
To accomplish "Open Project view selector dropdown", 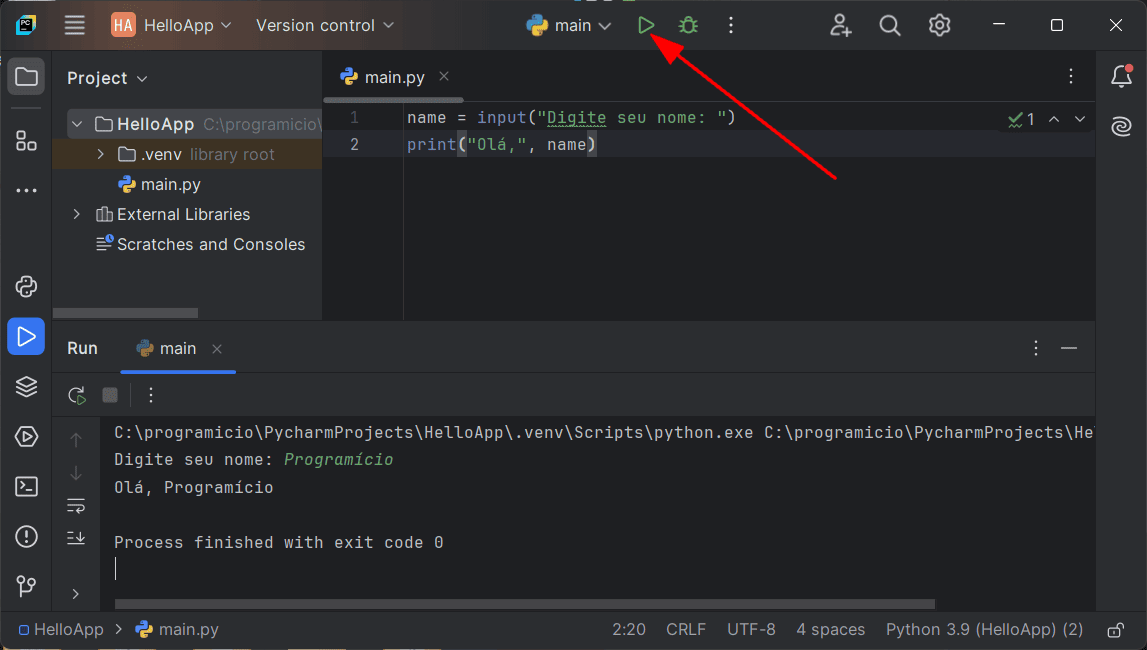I will pos(107,78).
